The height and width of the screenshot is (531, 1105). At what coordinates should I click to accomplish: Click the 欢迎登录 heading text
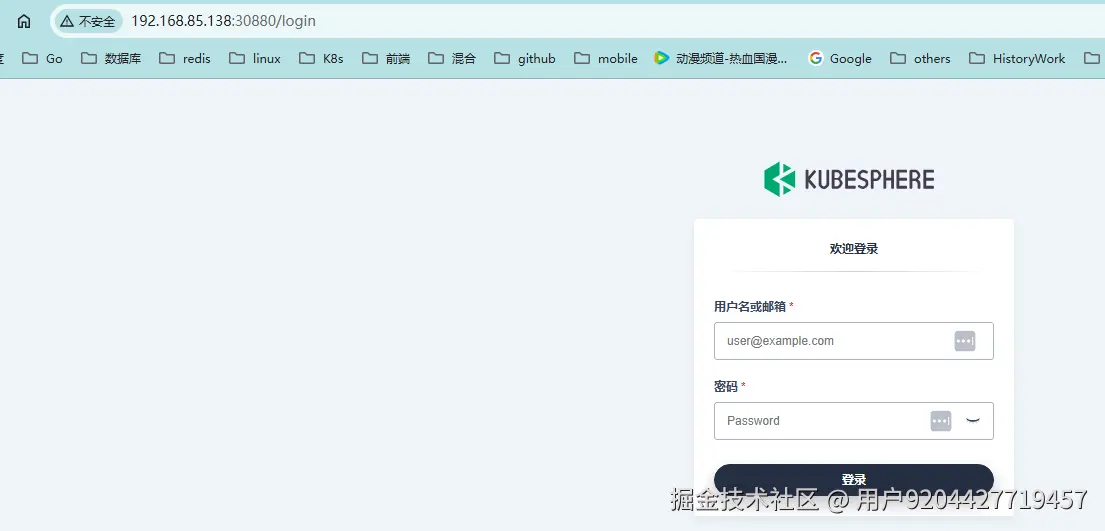853,248
